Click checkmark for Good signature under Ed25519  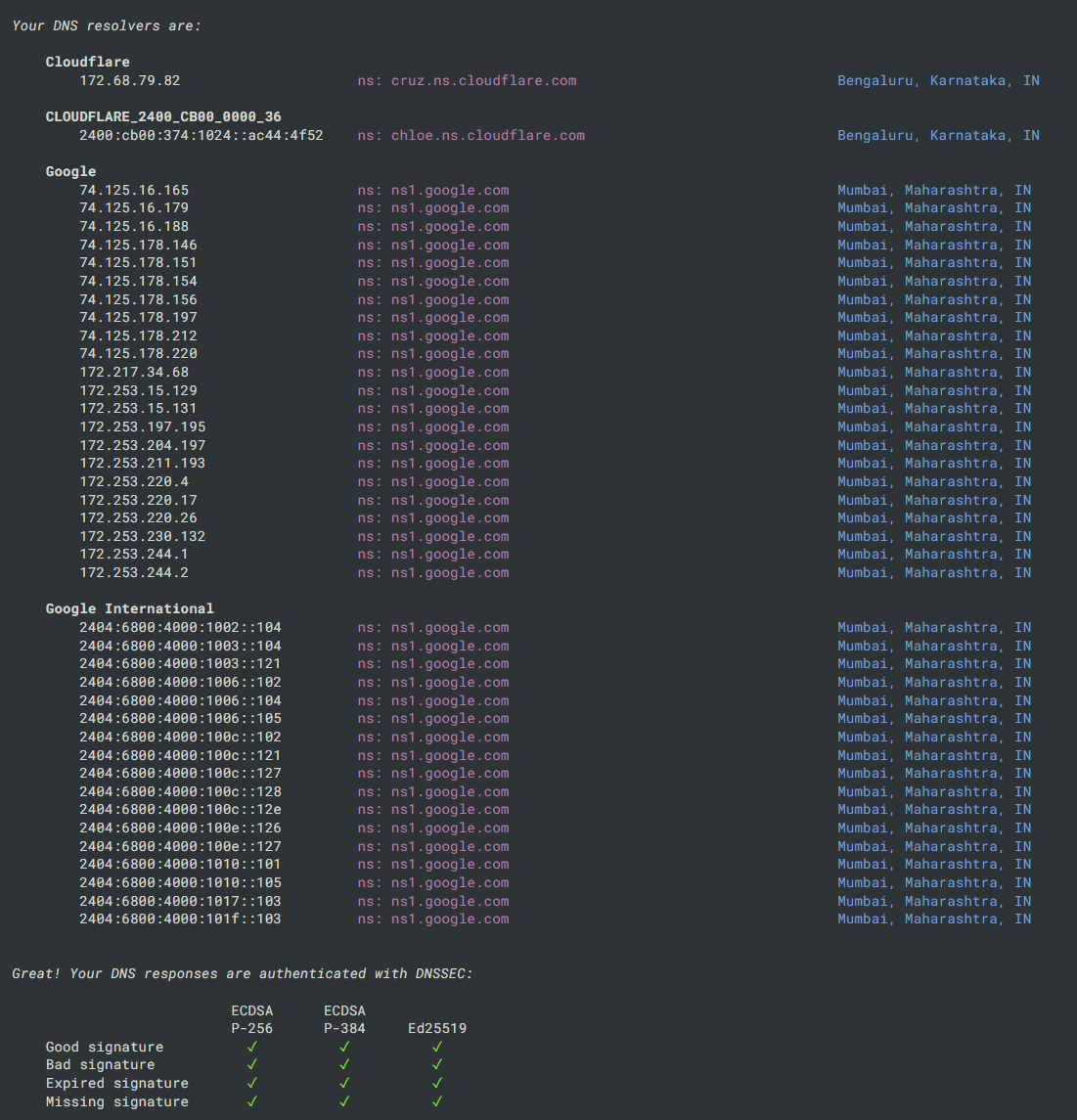tap(437, 1047)
